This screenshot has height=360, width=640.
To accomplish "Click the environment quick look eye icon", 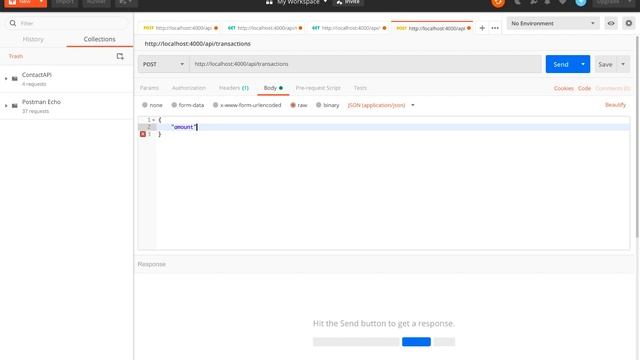I will coord(611,23).
